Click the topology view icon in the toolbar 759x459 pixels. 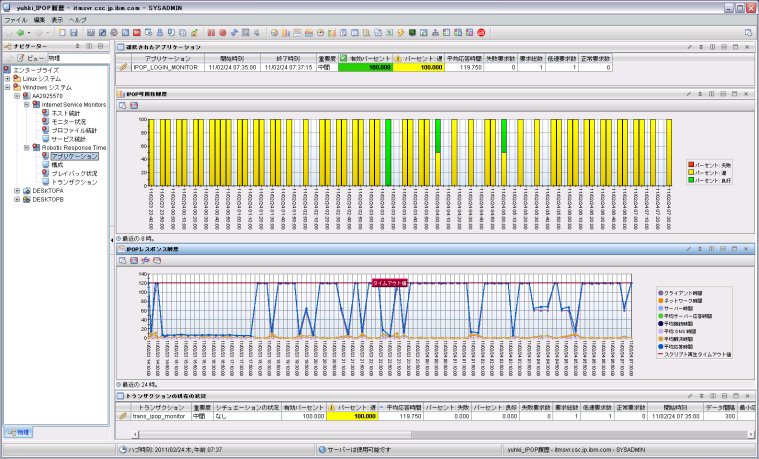[435, 33]
